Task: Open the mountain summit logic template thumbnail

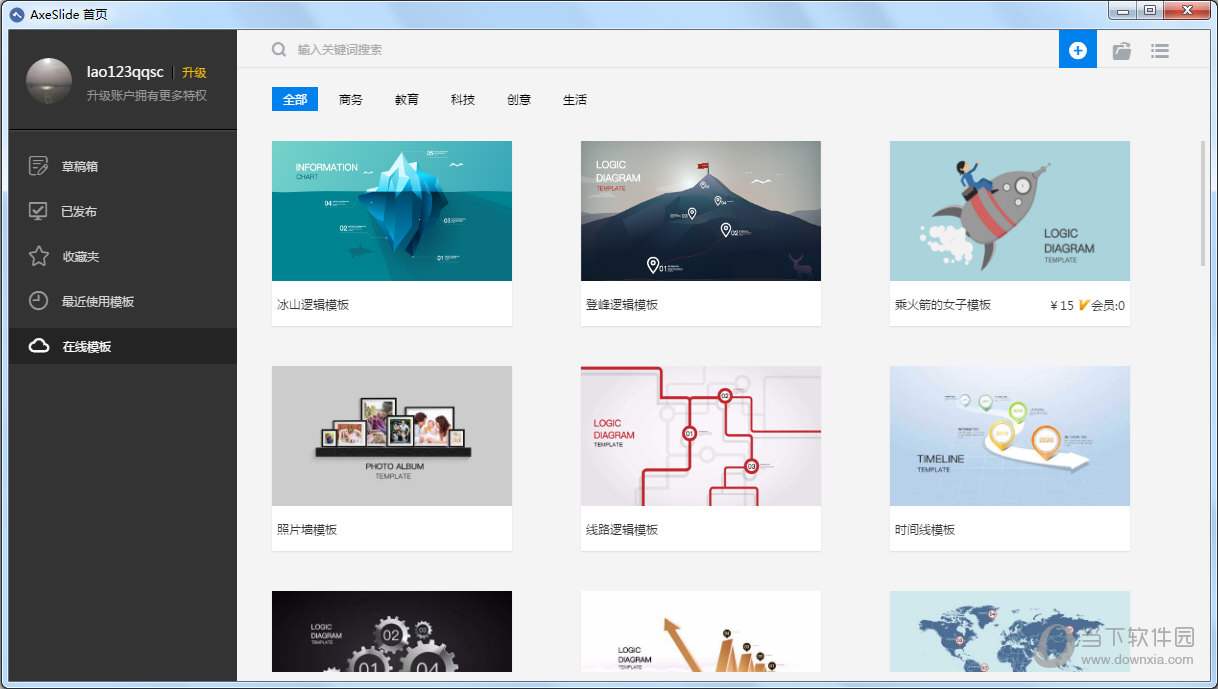Action: point(701,211)
